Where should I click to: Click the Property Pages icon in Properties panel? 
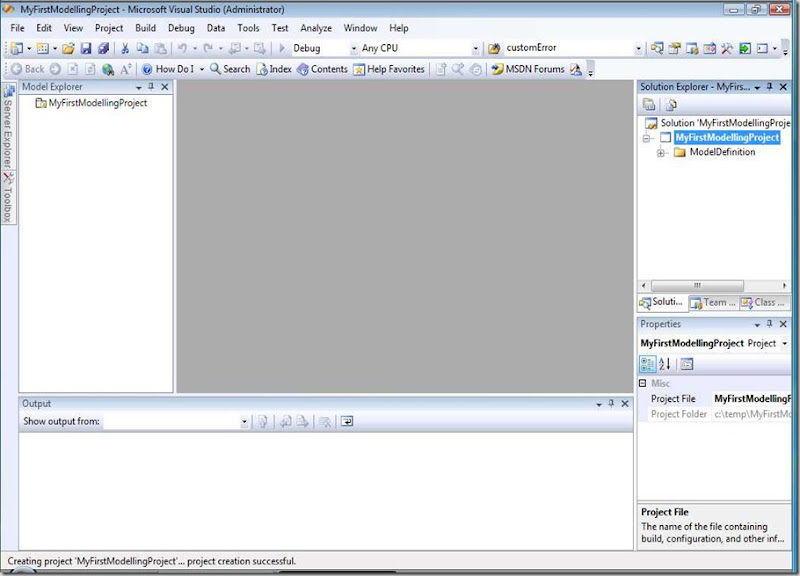click(x=687, y=364)
